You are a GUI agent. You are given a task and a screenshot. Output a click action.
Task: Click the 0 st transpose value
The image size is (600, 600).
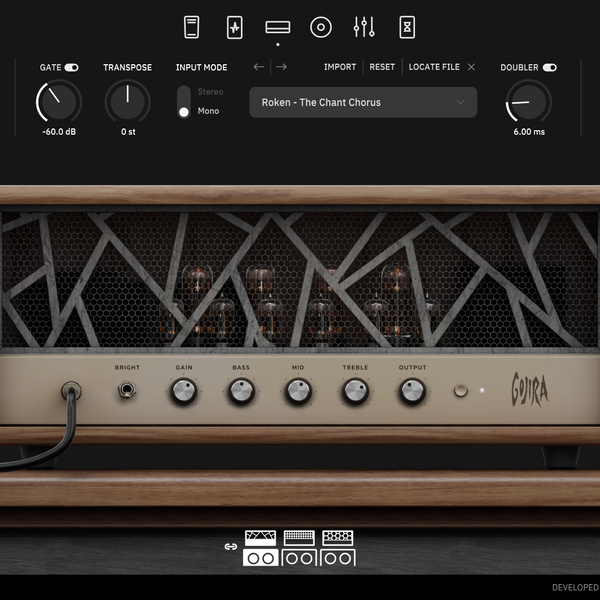coord(128,132)
